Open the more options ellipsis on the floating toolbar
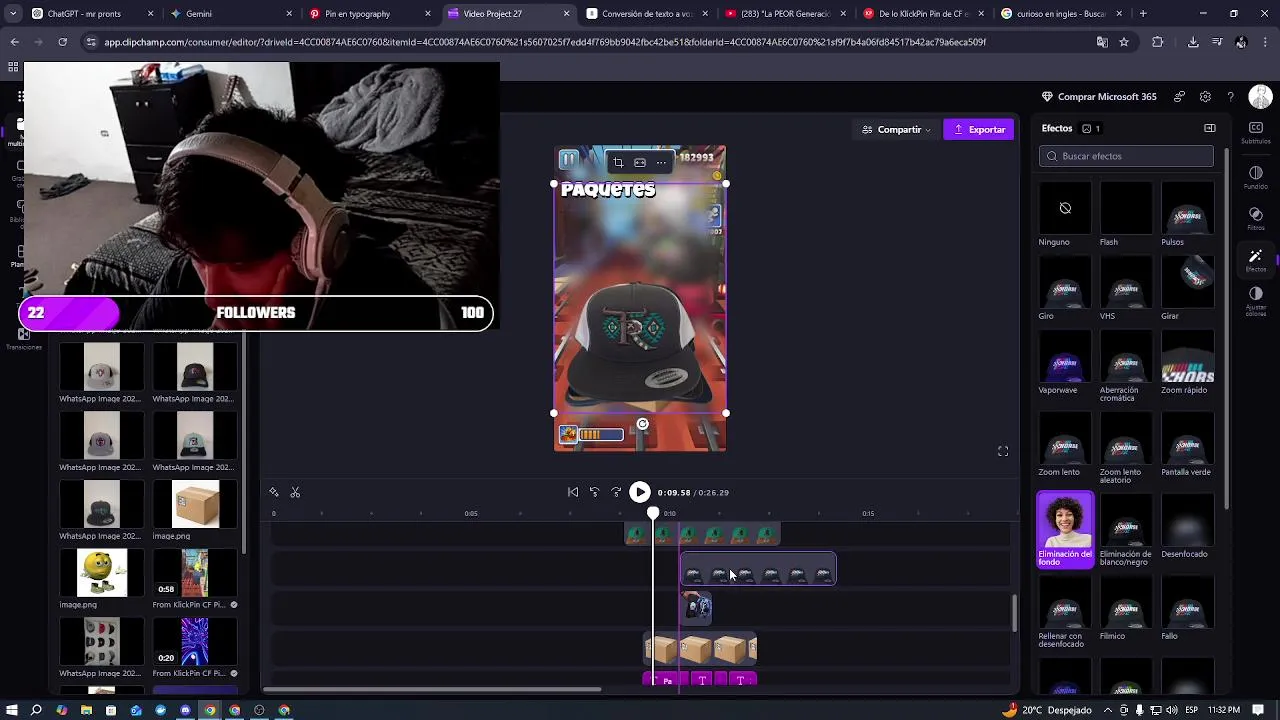 coord(661,162)
